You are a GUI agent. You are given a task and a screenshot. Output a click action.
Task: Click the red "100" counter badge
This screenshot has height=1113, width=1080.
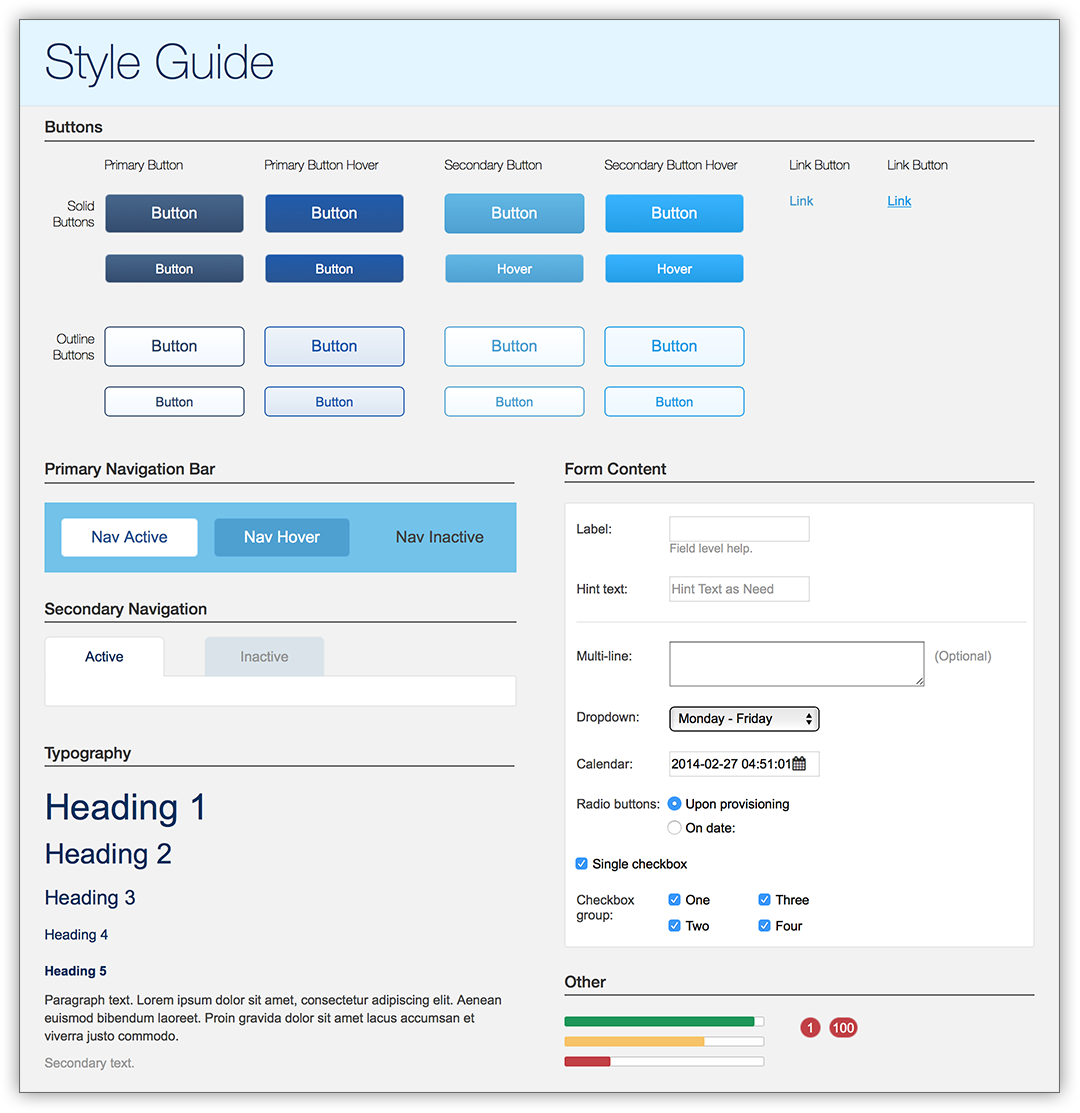(x=843, y=1027)
